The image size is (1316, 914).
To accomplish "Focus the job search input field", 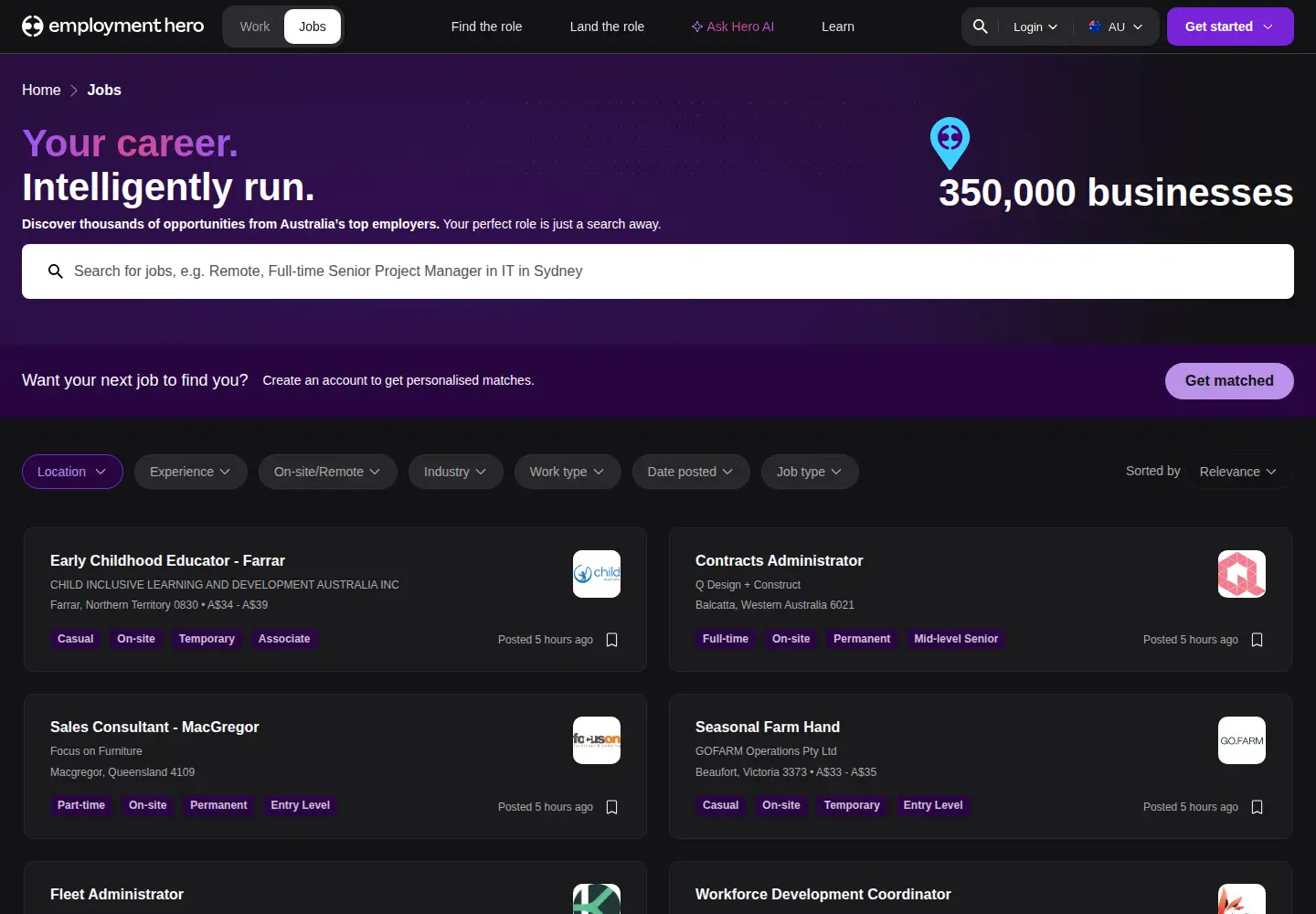I will 658,271.
